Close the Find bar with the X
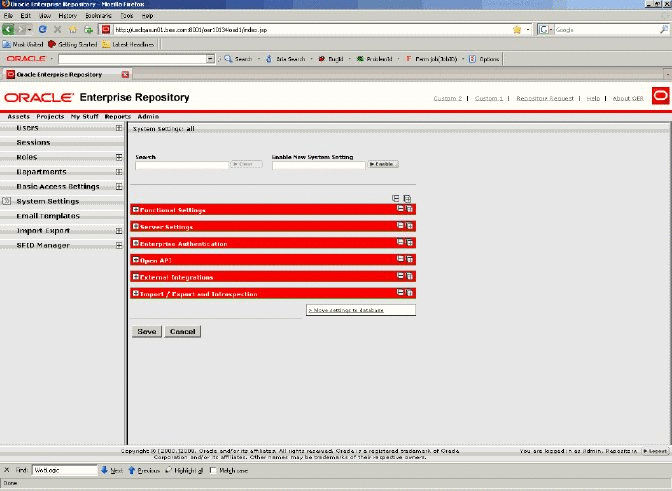 [x=6, y=470]
